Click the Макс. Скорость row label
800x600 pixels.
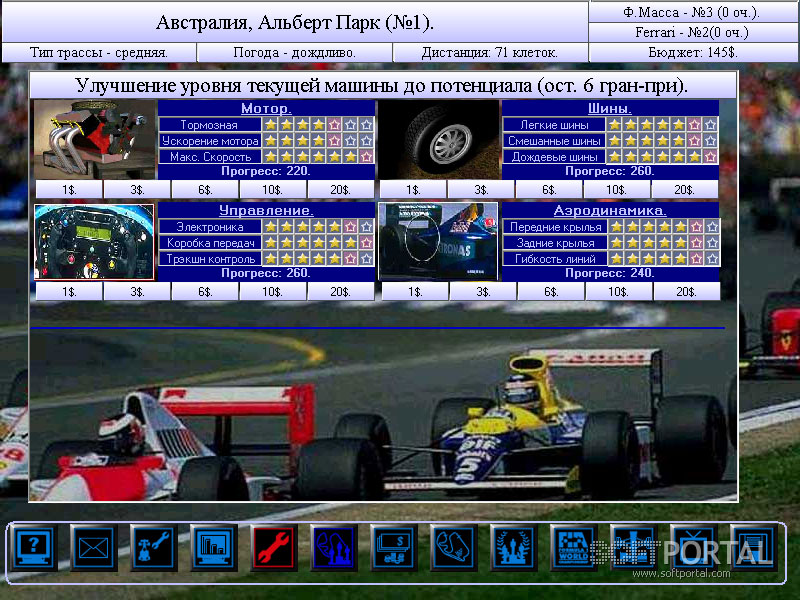tap(210, 157)
